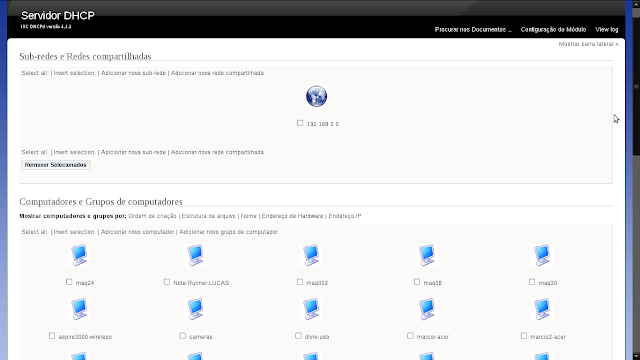Tick the maq24 checkbox
This screenshot has height=360, width=640.
click(x=69, y=282)
